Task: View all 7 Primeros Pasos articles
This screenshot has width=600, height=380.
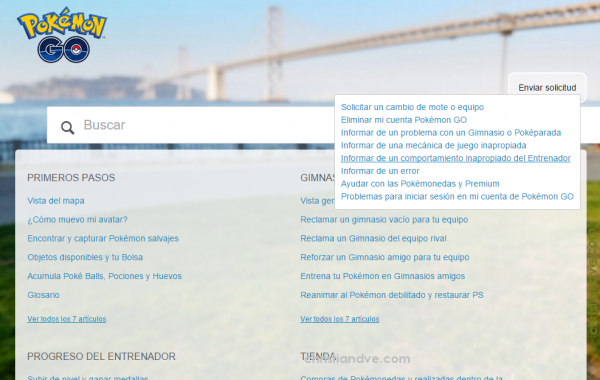Action: tap(67, 319)
